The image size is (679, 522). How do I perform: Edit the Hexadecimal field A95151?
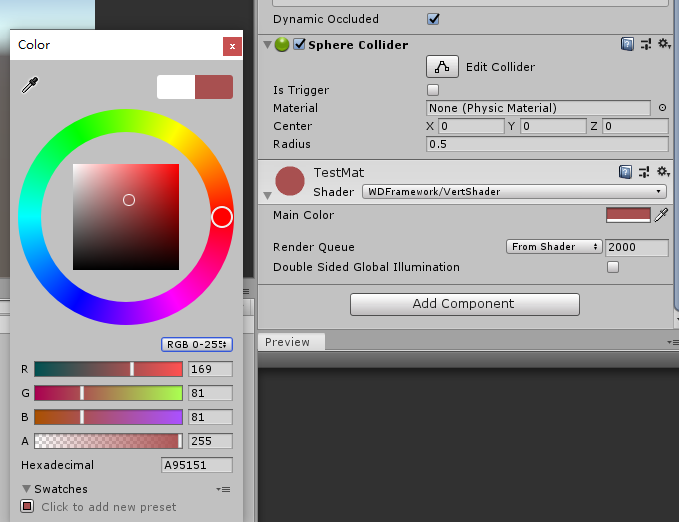coord(197,465)
